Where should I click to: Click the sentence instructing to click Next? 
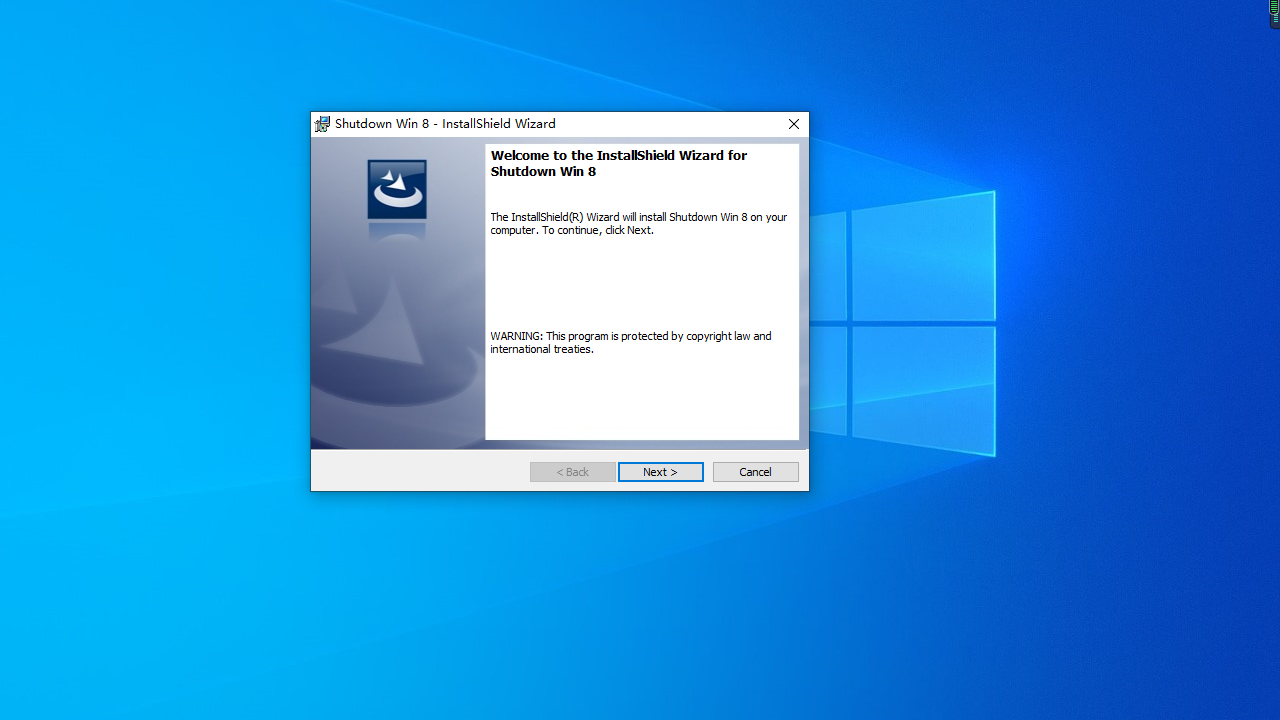(x=639, y=223)
